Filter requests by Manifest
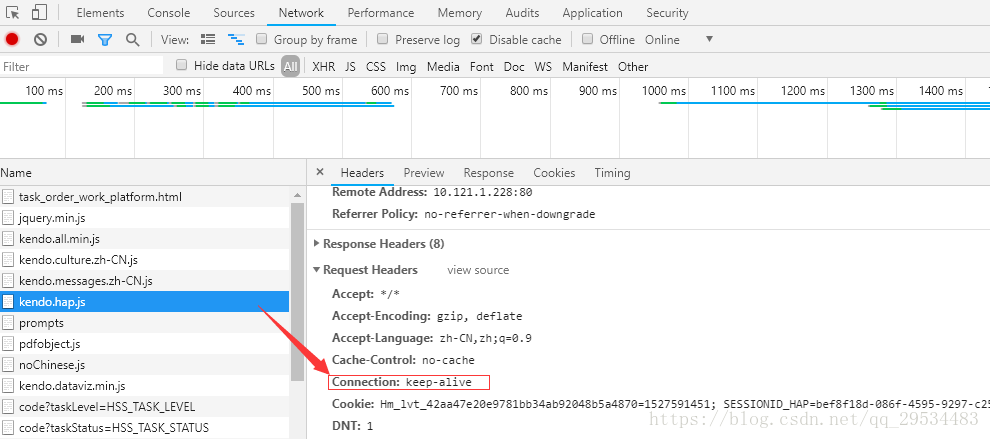The image size is (990, 439). 585,66
